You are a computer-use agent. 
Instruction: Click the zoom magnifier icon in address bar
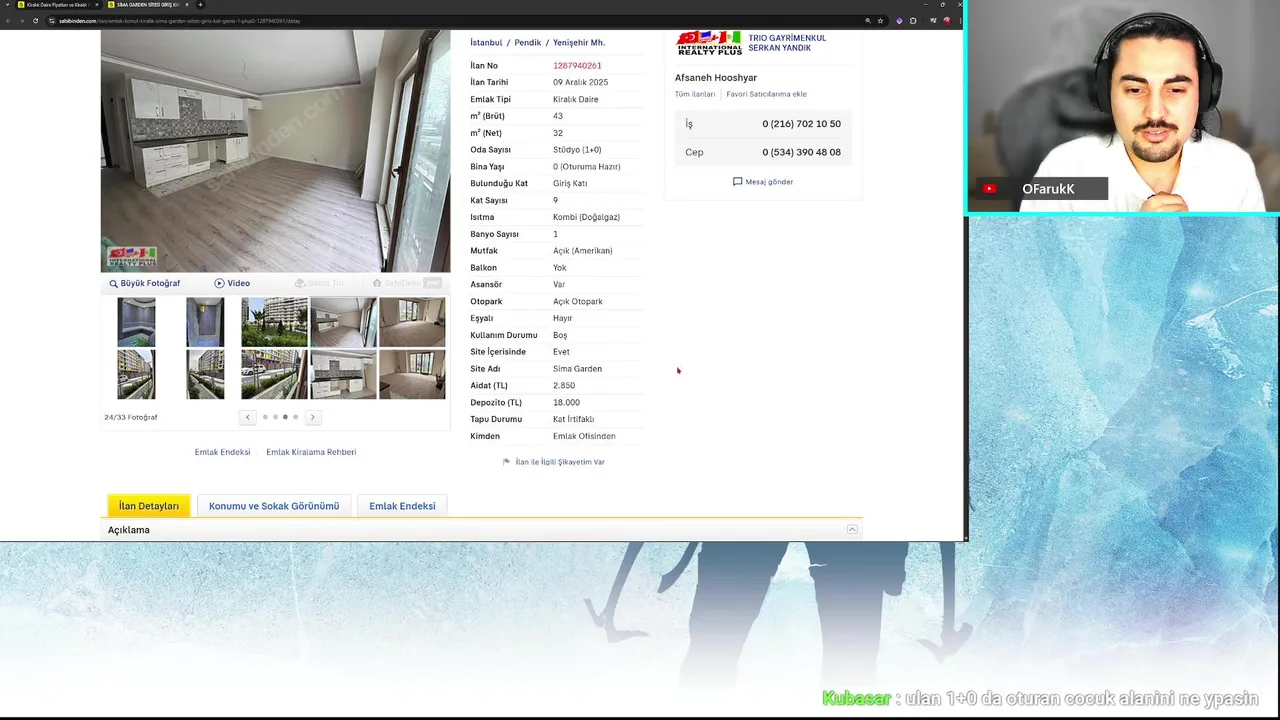click(x=867, y=20)
